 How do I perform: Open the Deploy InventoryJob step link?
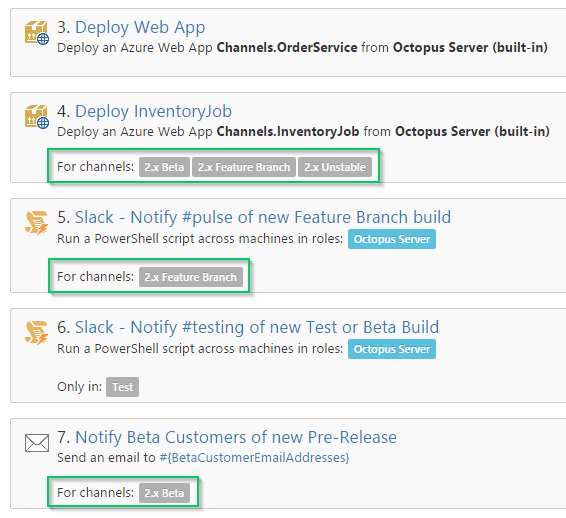[x=153, y=112]
